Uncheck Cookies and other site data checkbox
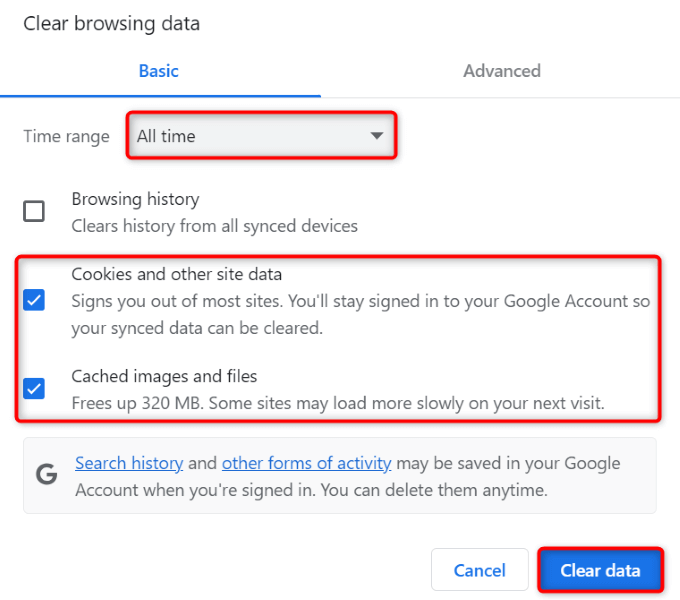680x600 pixels. pyautogui.click(x=34, y=300)
